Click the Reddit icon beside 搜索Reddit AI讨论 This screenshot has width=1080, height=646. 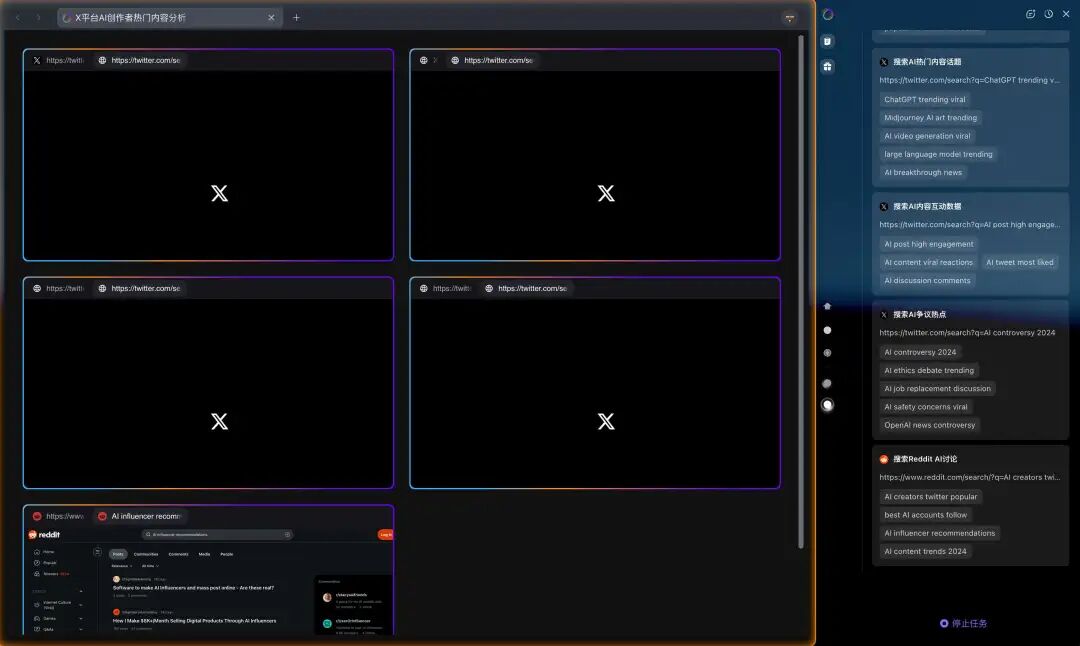point(884,459)
